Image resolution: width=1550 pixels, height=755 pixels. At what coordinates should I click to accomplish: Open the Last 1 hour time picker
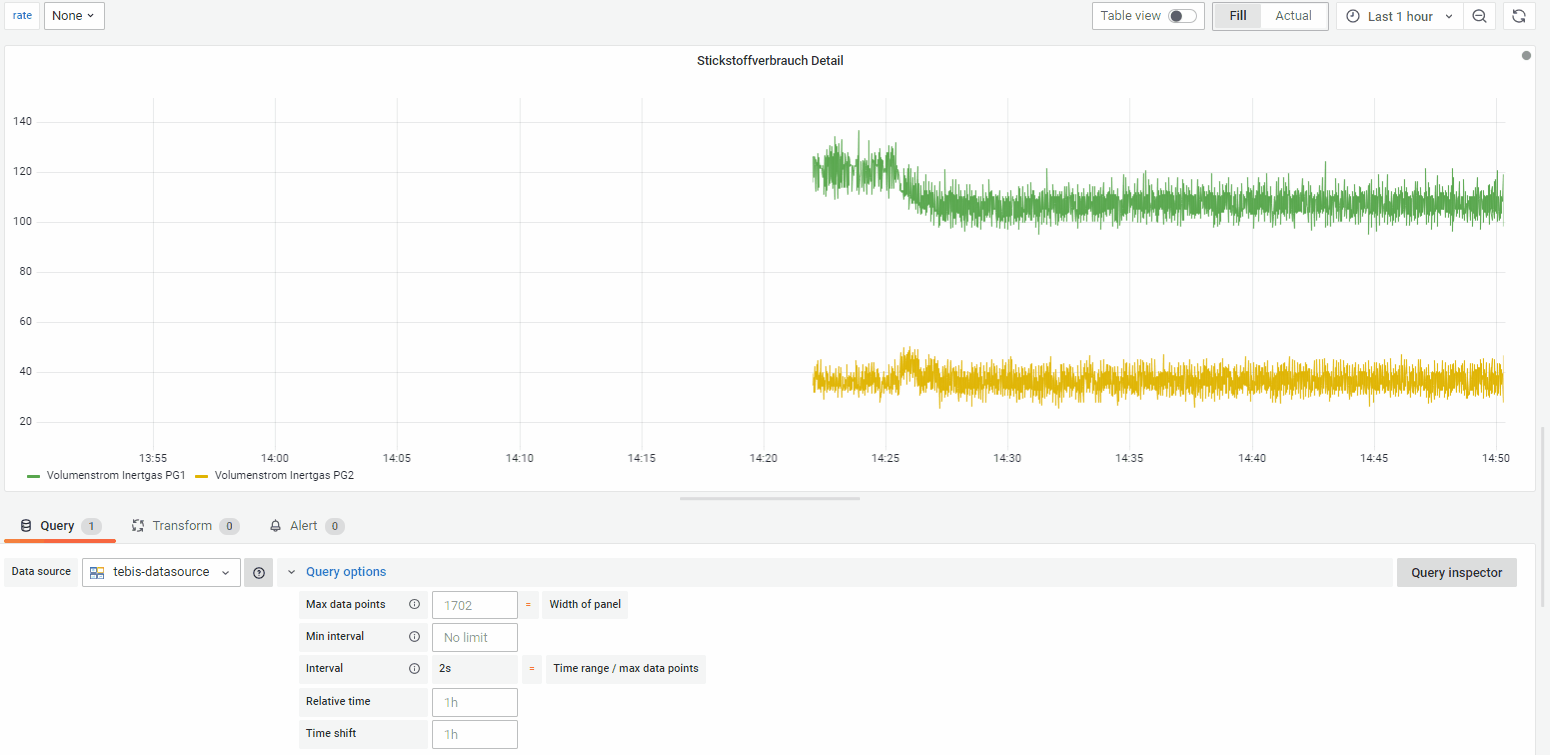(1400, 16)
